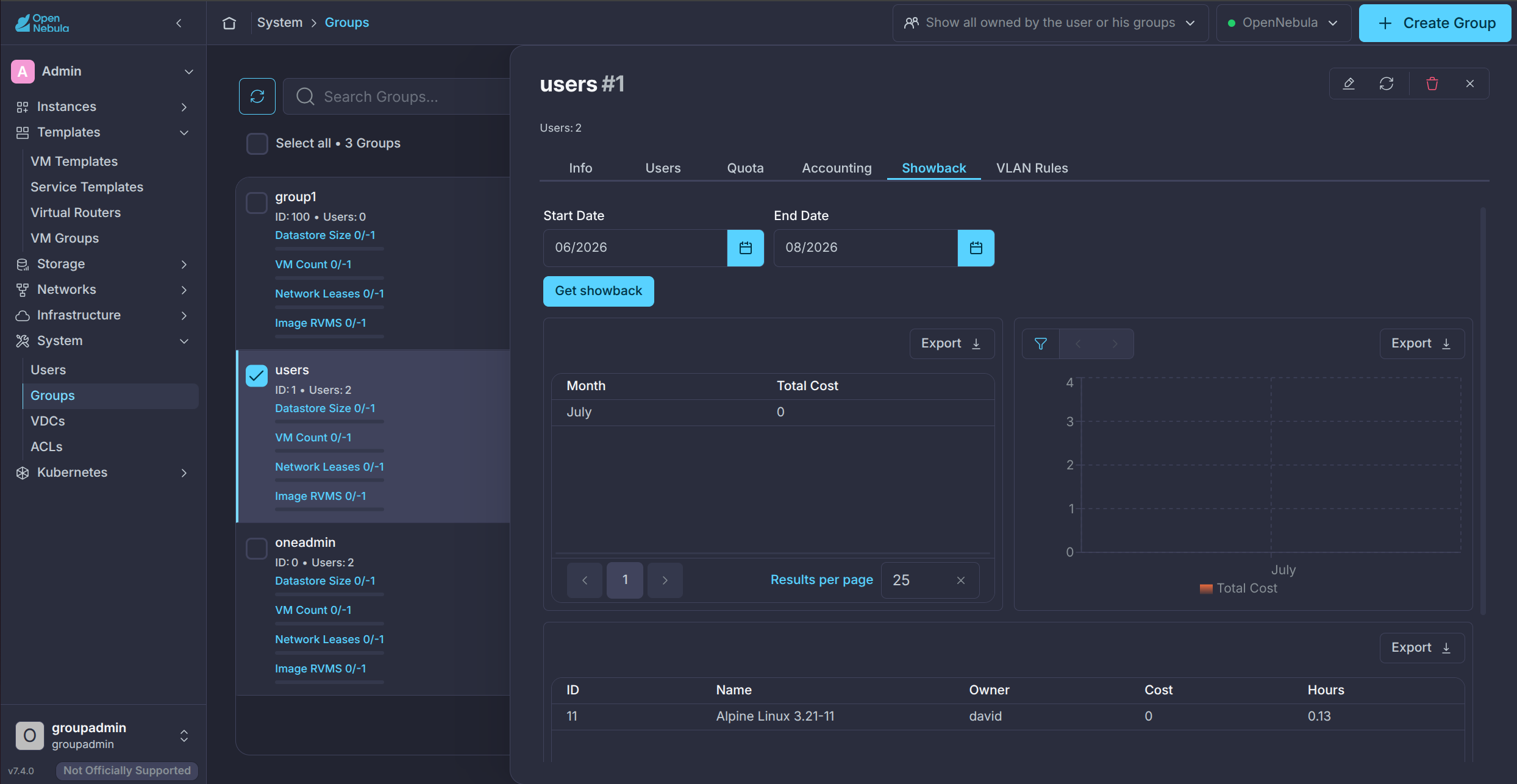Check the group1 checkbox
Viewport: 1517px width, 784px height.
(x=257, y=203)
